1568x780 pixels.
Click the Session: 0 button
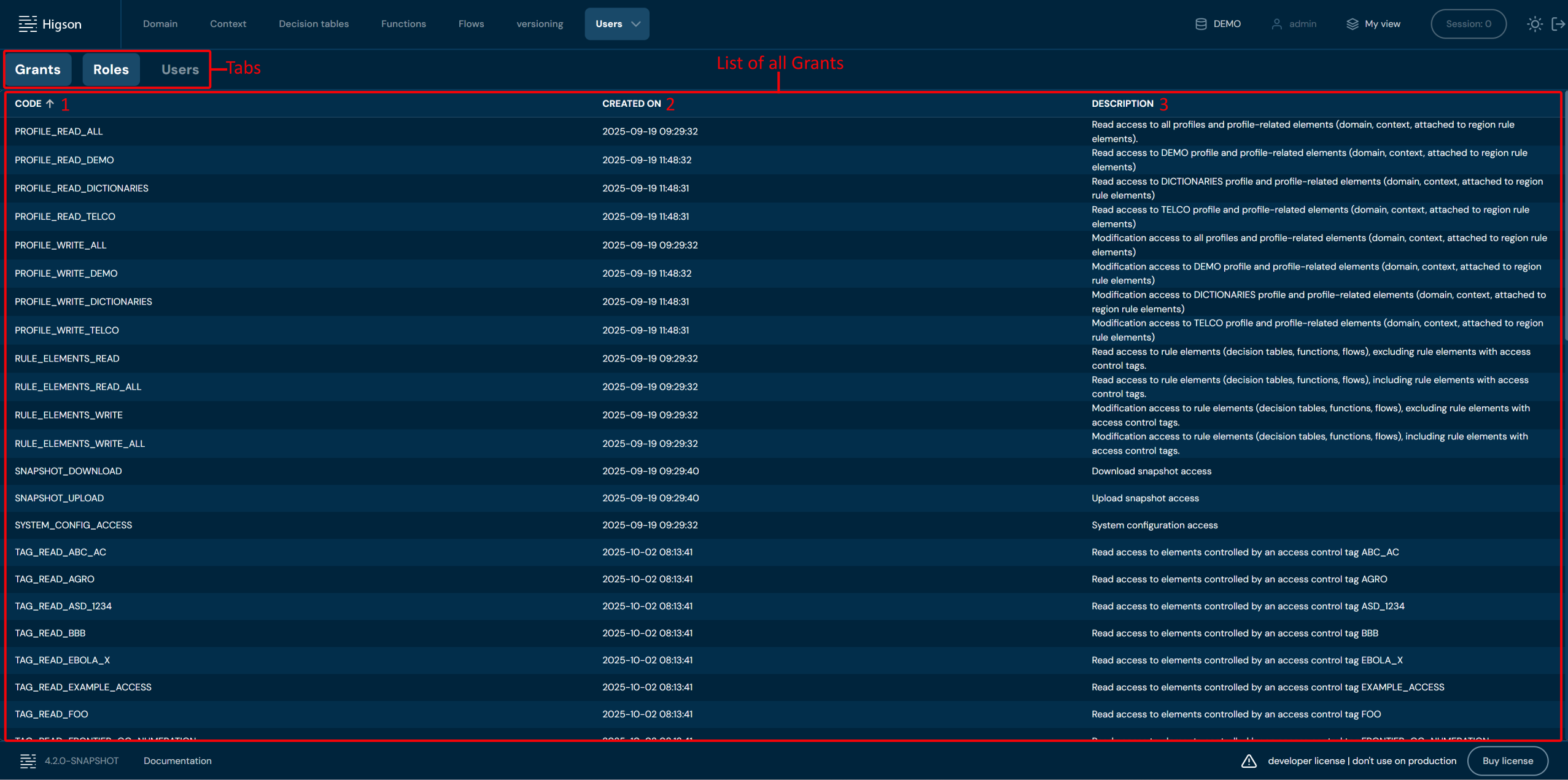[1468, 24]
